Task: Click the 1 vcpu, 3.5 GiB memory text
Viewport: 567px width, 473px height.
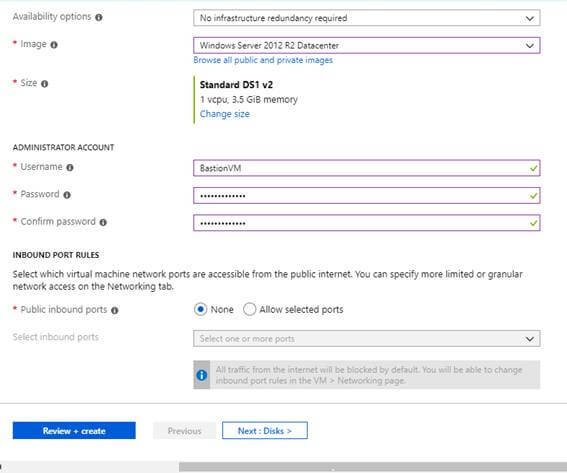Action: (x=249, y=99)
